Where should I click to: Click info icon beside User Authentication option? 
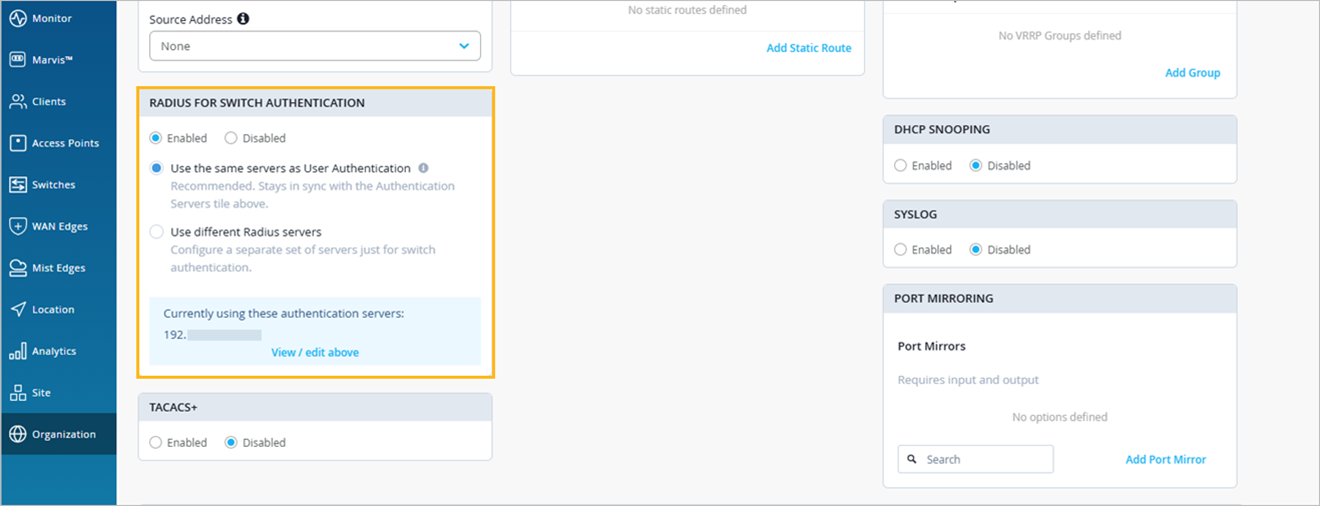point(423,168)
